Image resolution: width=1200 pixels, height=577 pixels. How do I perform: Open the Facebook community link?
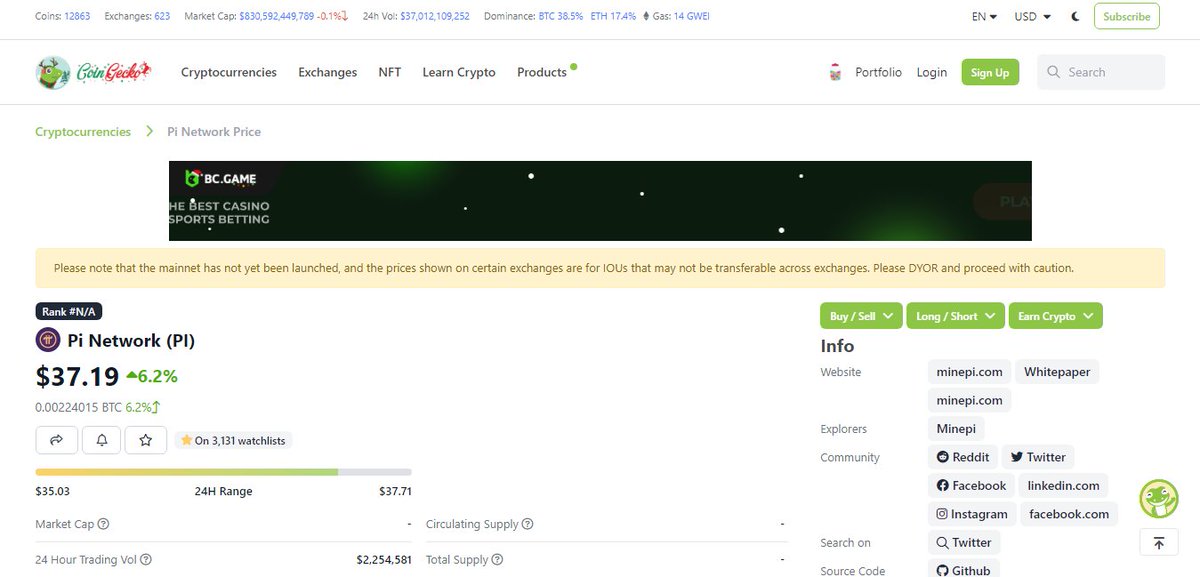tap(971, 486)
